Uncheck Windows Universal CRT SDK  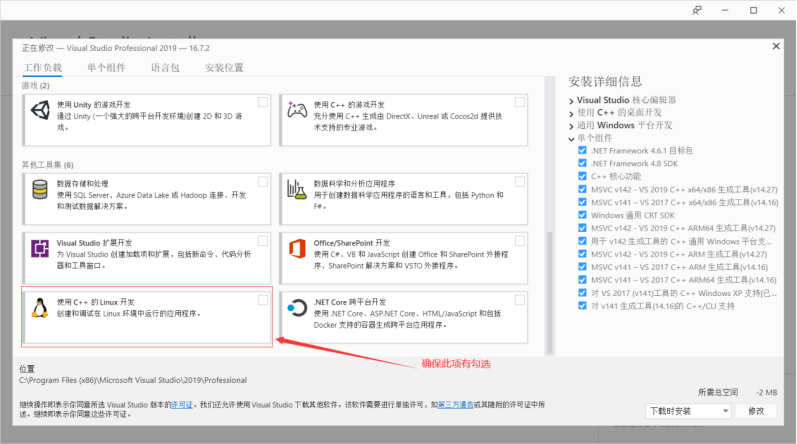(x=583, y=215)
